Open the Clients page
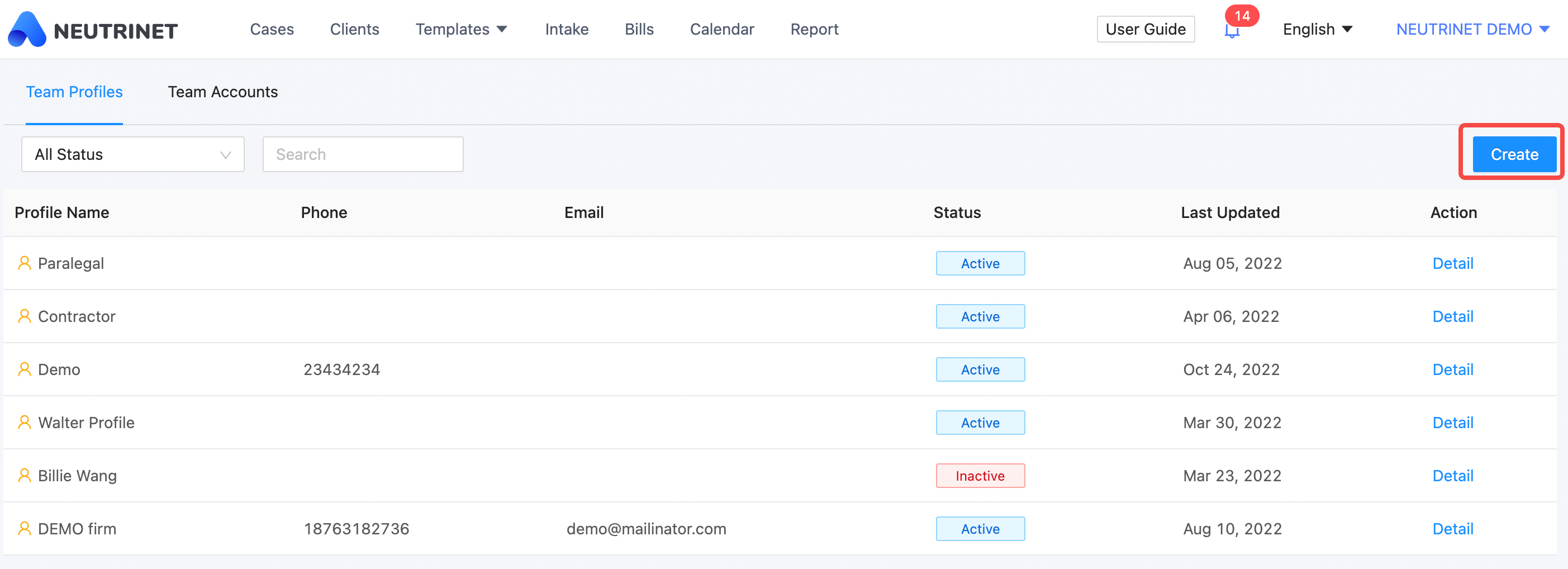Image resolution: width=1568 pixels, height=569 pixels. (x=354, y=29)
